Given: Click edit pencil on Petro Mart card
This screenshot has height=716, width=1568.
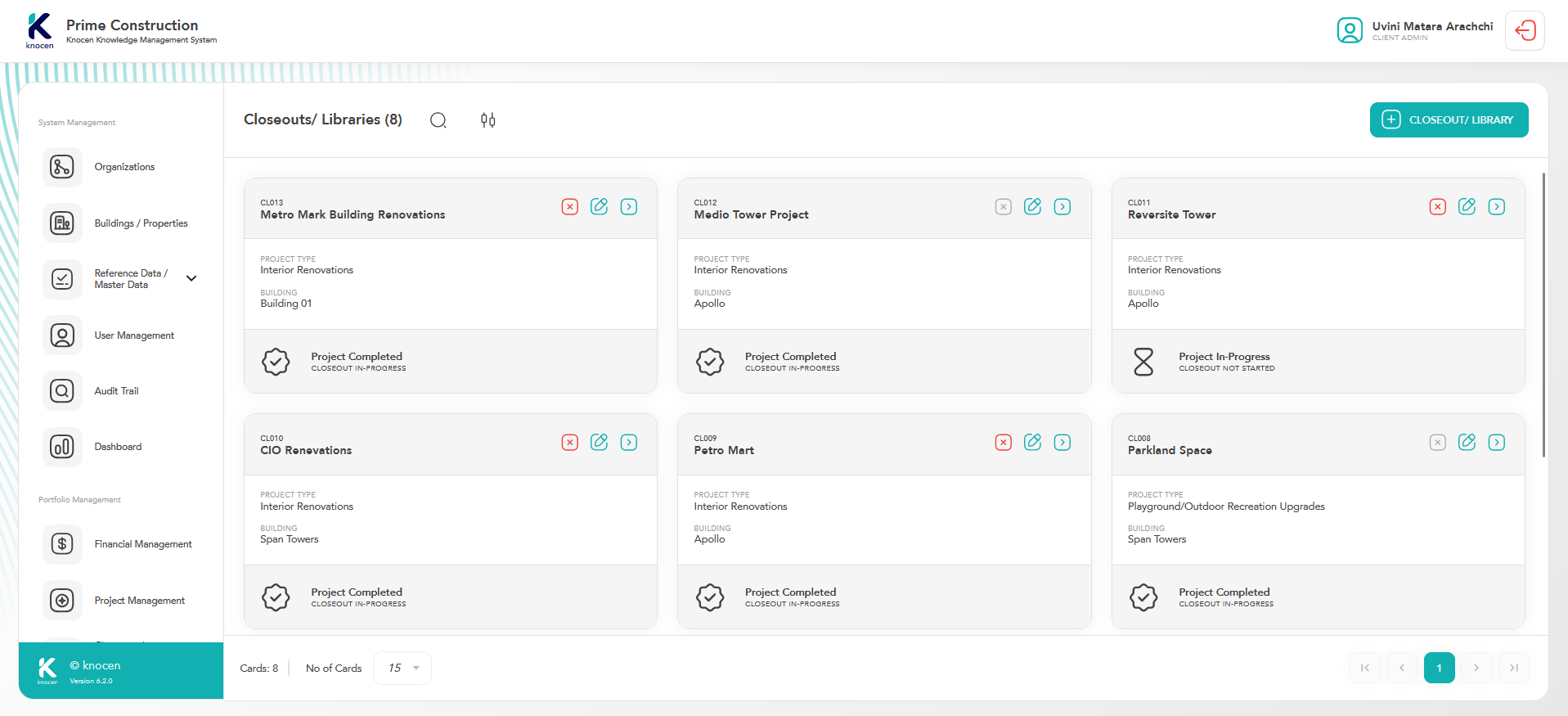Looking at the screenshot, I should pyautogui.click(x=1033, y=442).
